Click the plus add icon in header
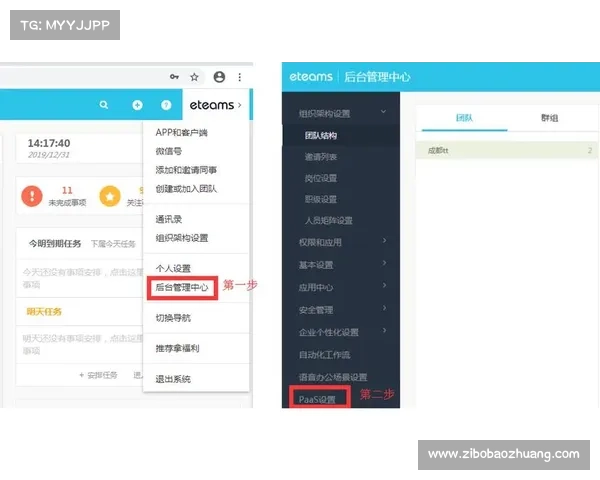Screen dimensions: 600x480 137,105
